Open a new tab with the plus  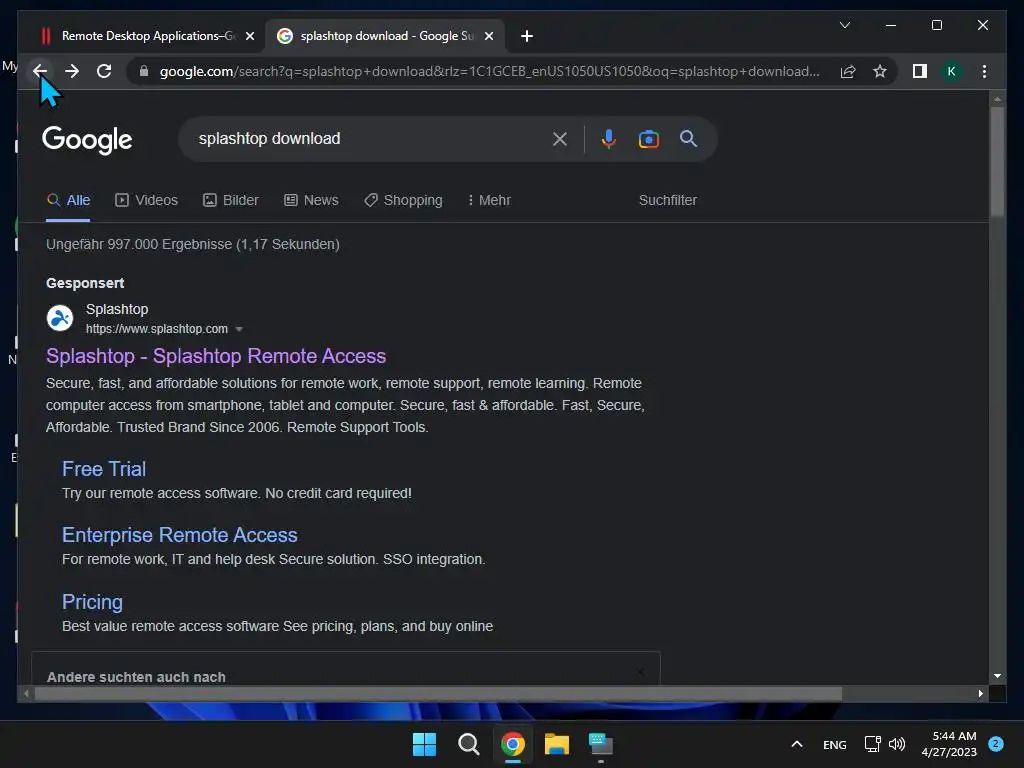526,36
